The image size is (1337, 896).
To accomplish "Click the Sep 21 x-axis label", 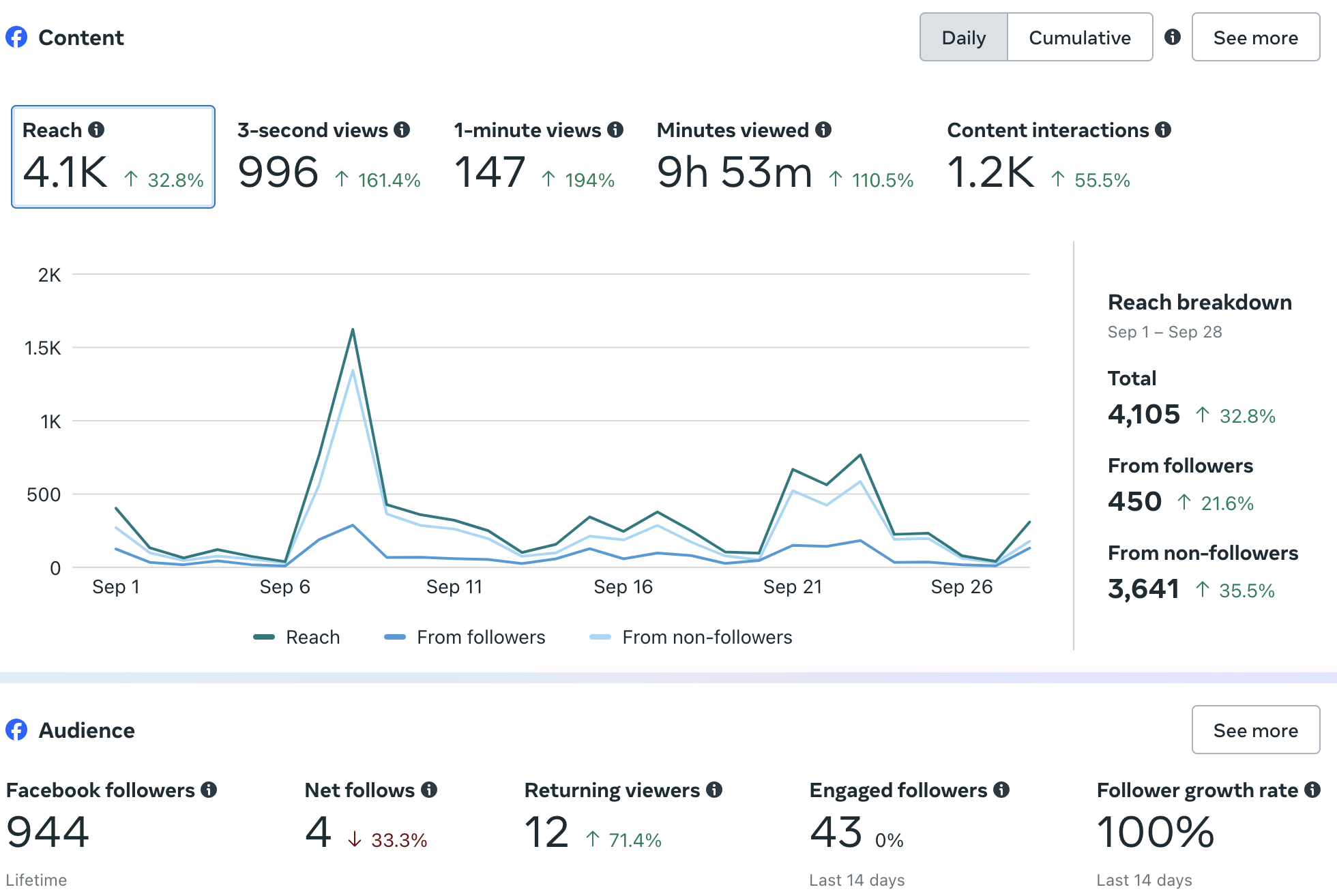I will tap(793, 587).
